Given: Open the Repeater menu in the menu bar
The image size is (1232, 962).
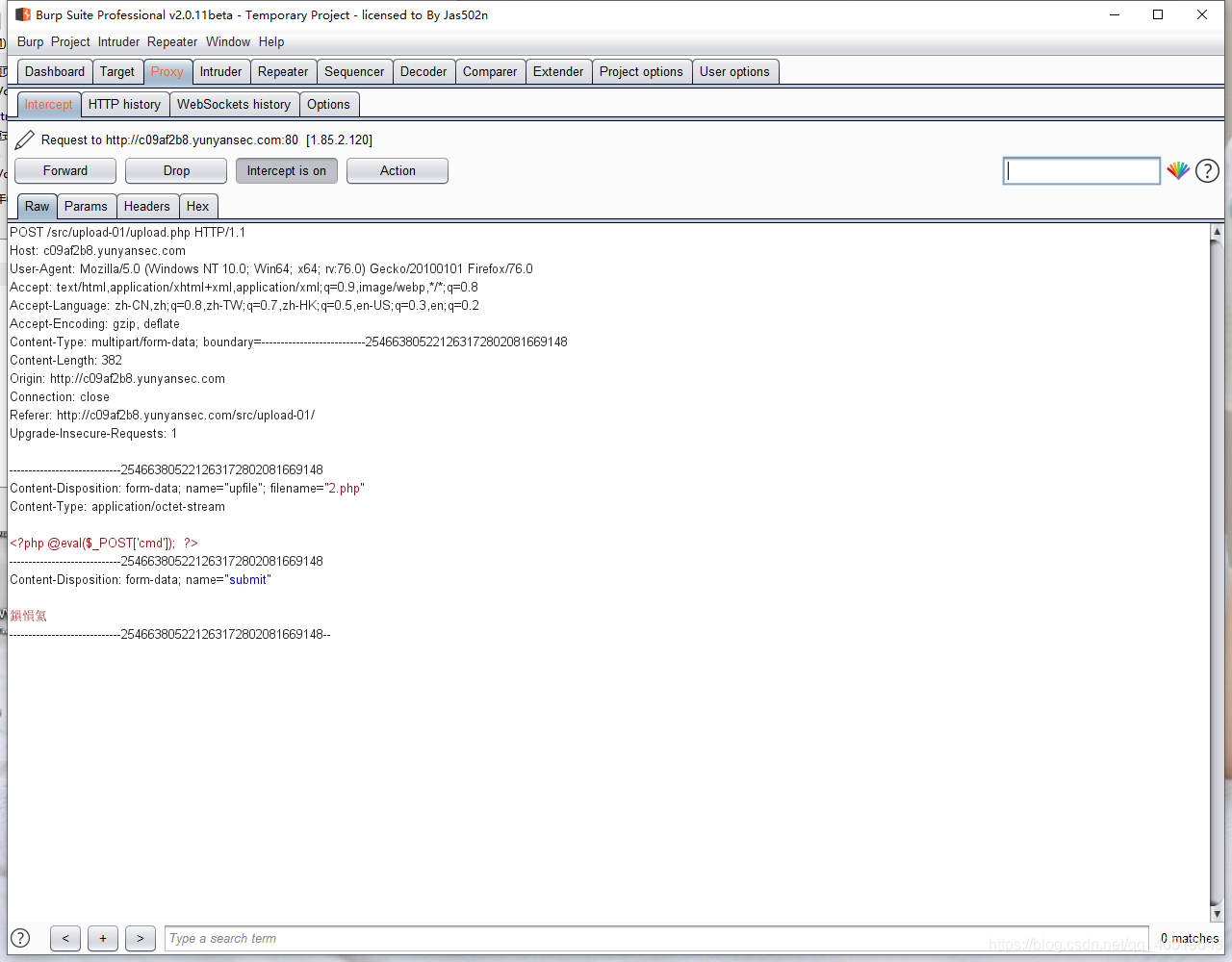Looking at the screenshot, I should tap(172, 42).
